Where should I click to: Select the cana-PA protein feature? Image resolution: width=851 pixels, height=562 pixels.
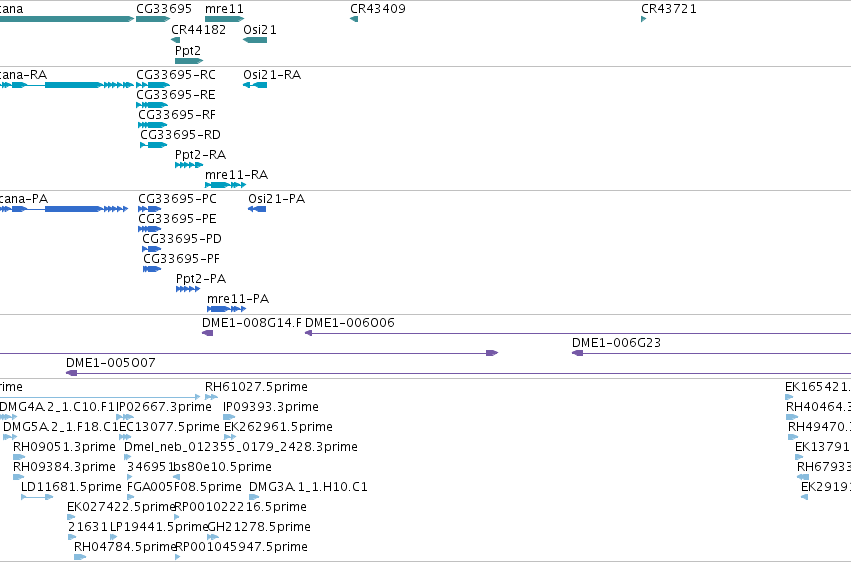coord(64,209)
